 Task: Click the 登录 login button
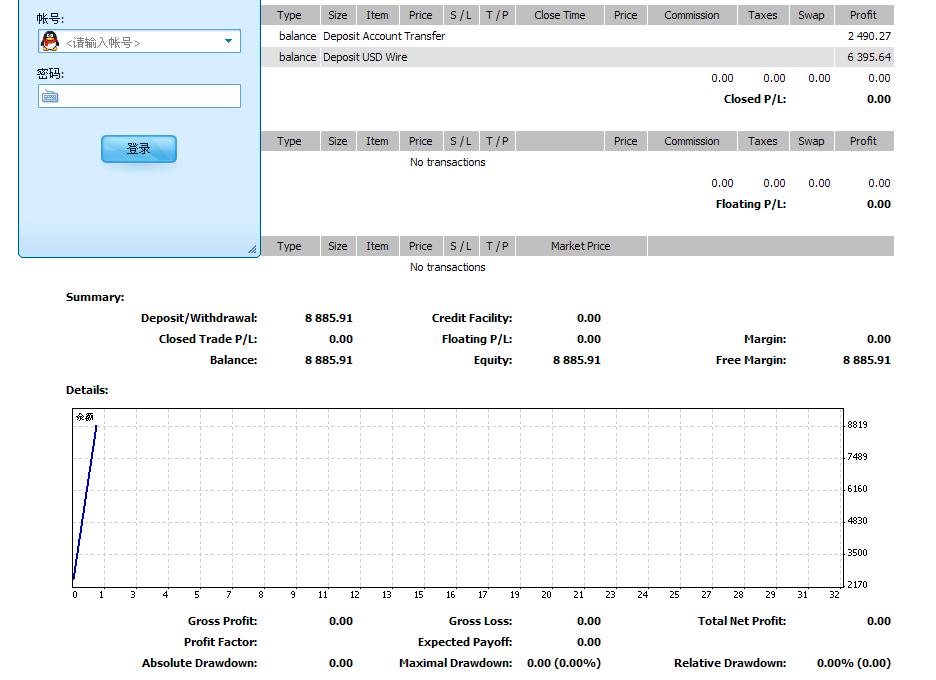(x=139, y=149)
